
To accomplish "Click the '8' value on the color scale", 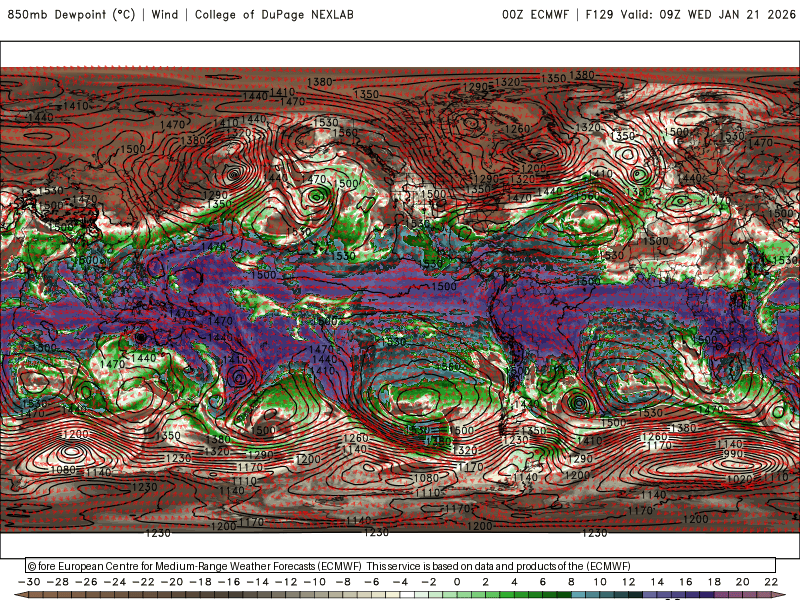I will [x=571, y=582].
